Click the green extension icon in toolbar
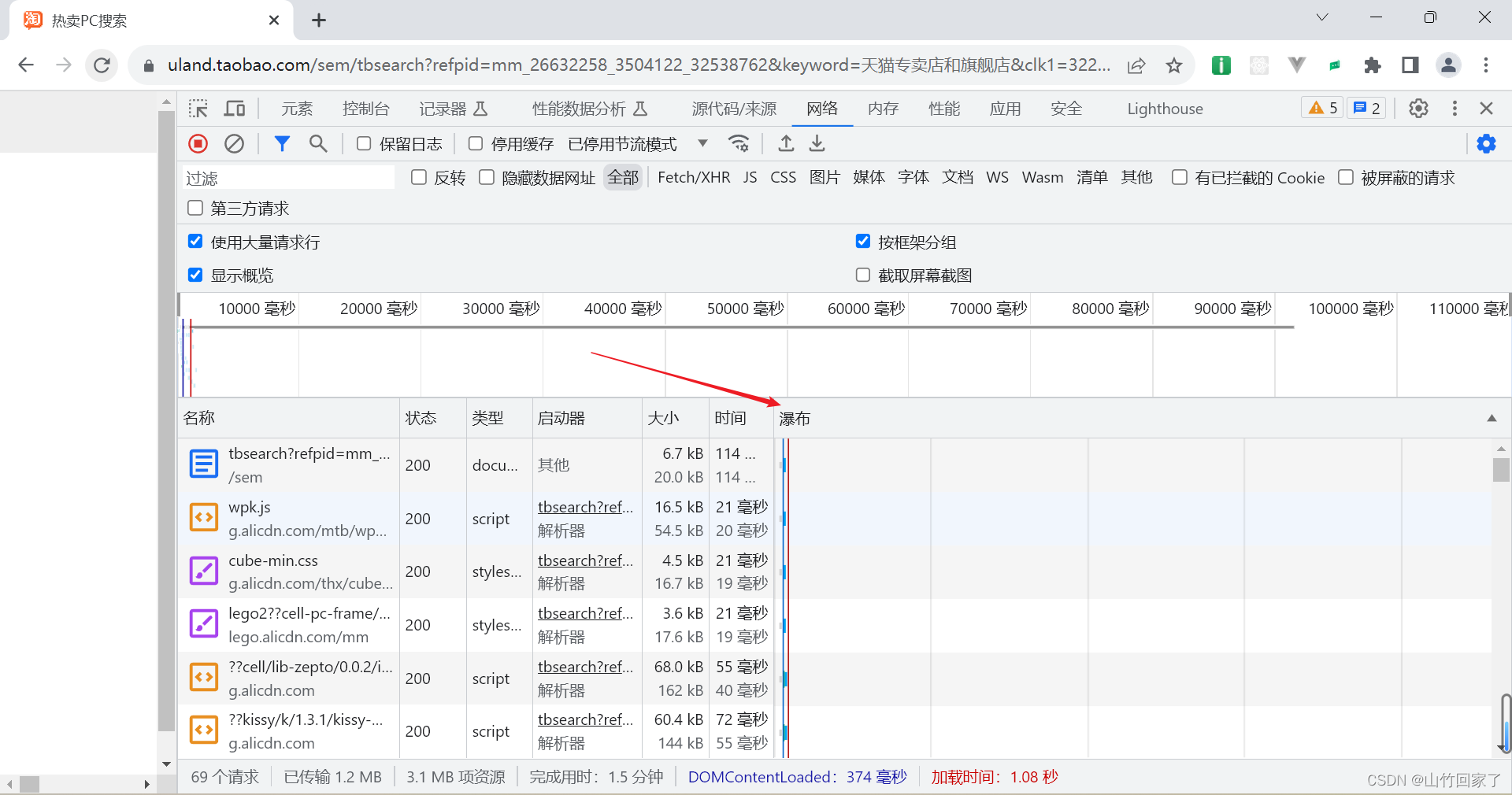 pyautogui.click(x=1221, y=65)
